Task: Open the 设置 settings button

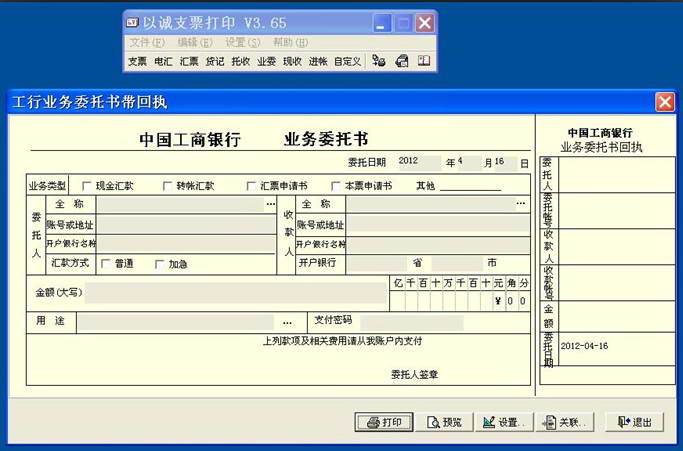Action: point(504,422)
